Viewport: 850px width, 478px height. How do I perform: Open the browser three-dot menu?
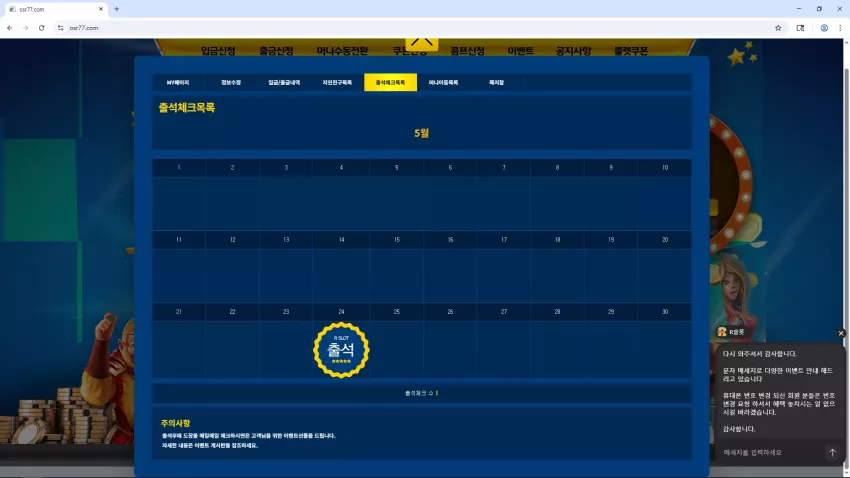tap(840, 28)
